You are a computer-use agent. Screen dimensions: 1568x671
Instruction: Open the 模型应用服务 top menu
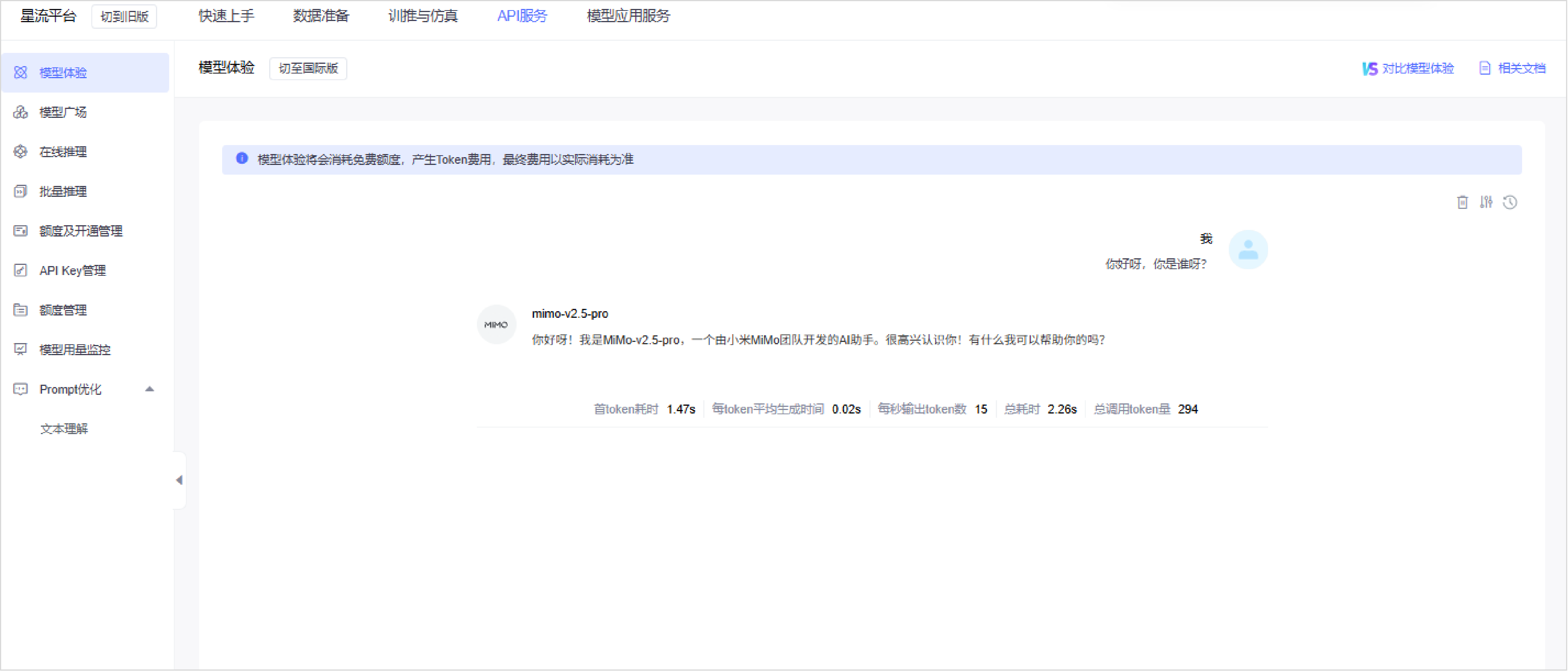point(627,16)
